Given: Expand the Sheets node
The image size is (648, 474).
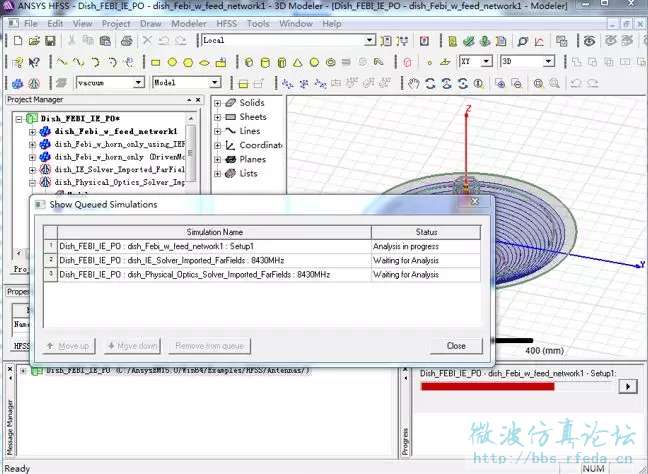Looking at the screenshot, I should (217, 117).
